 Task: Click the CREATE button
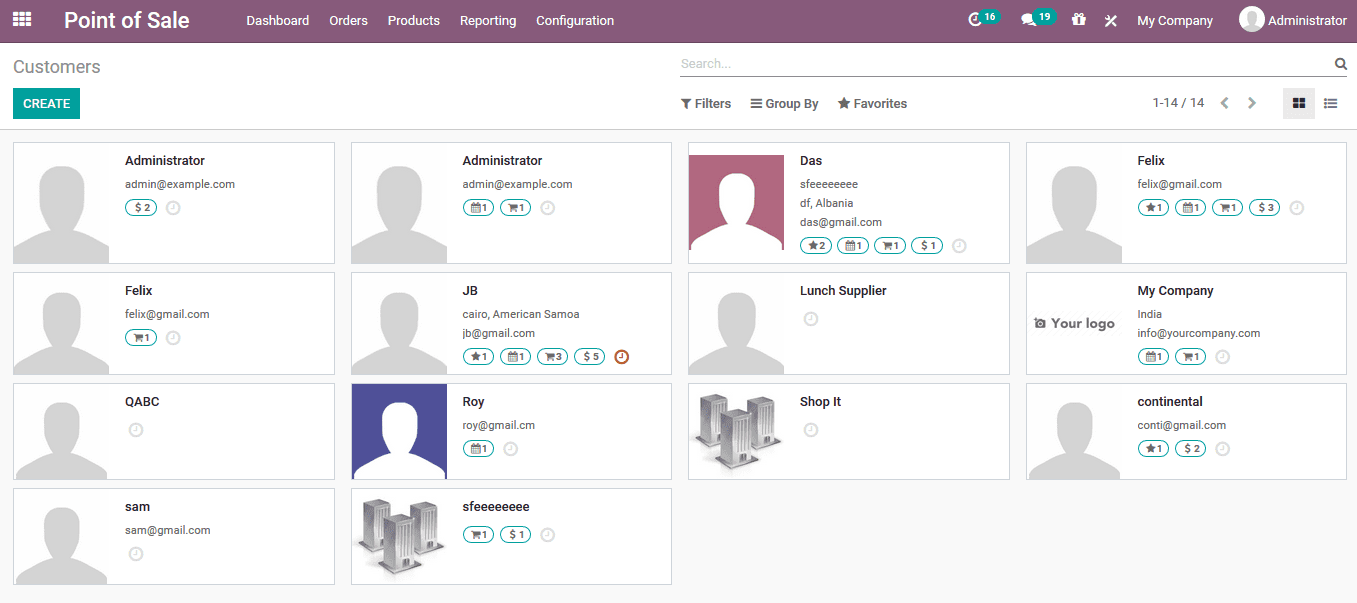[x=46, y=103]
